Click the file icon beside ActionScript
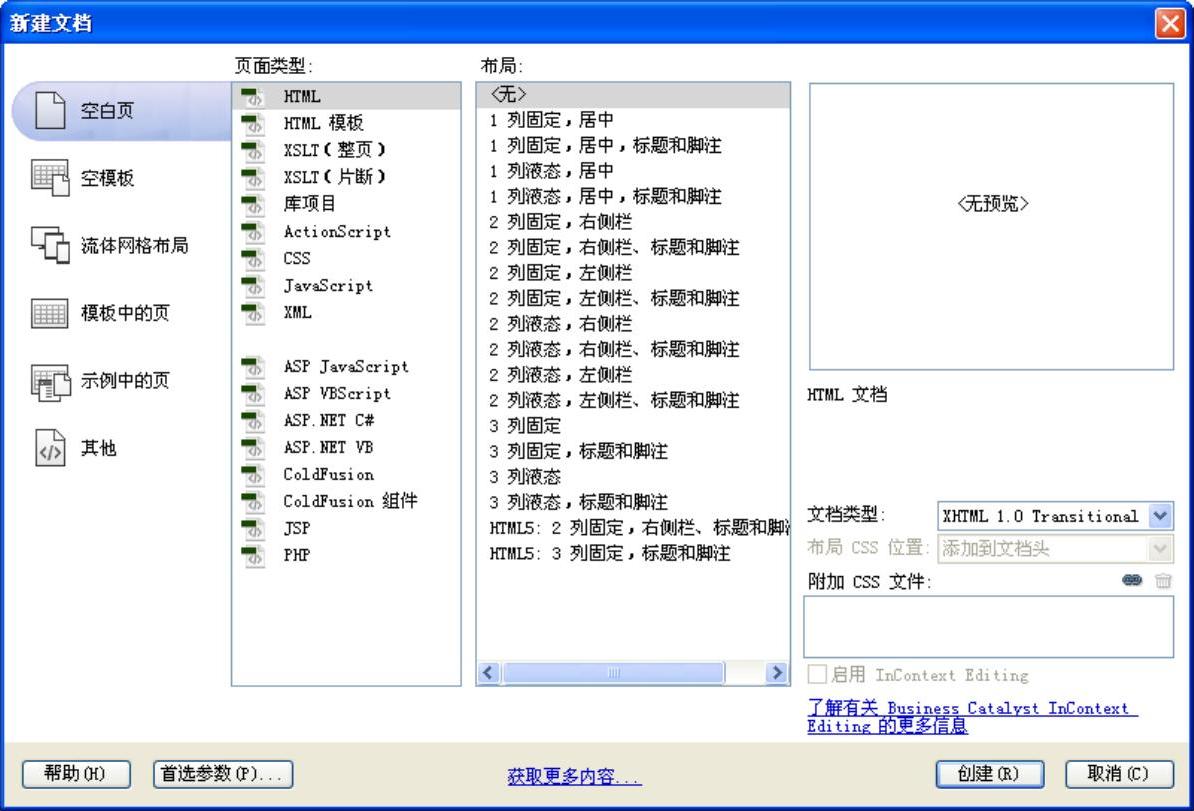Image resolution: width=1194 pixels, height=811 pixels. tap(253, 231)
